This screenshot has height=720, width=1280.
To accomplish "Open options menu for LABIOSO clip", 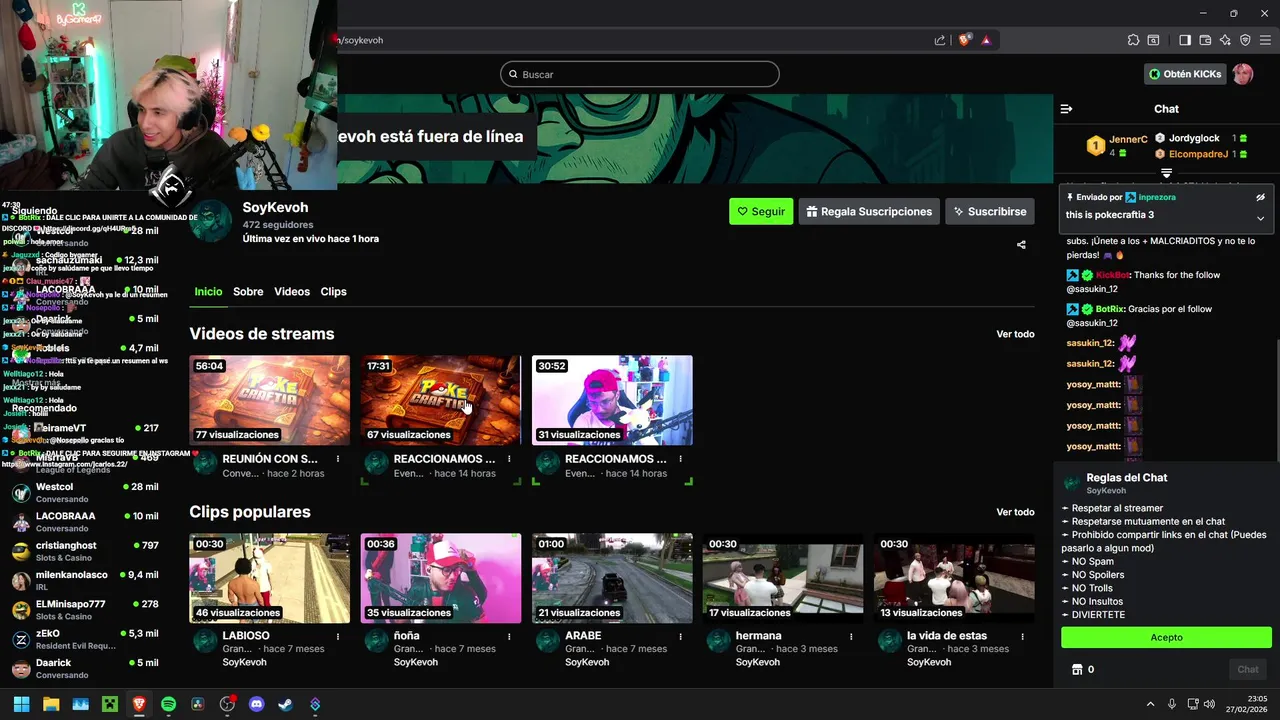I will pyautogui.click(x=338, y=636).
